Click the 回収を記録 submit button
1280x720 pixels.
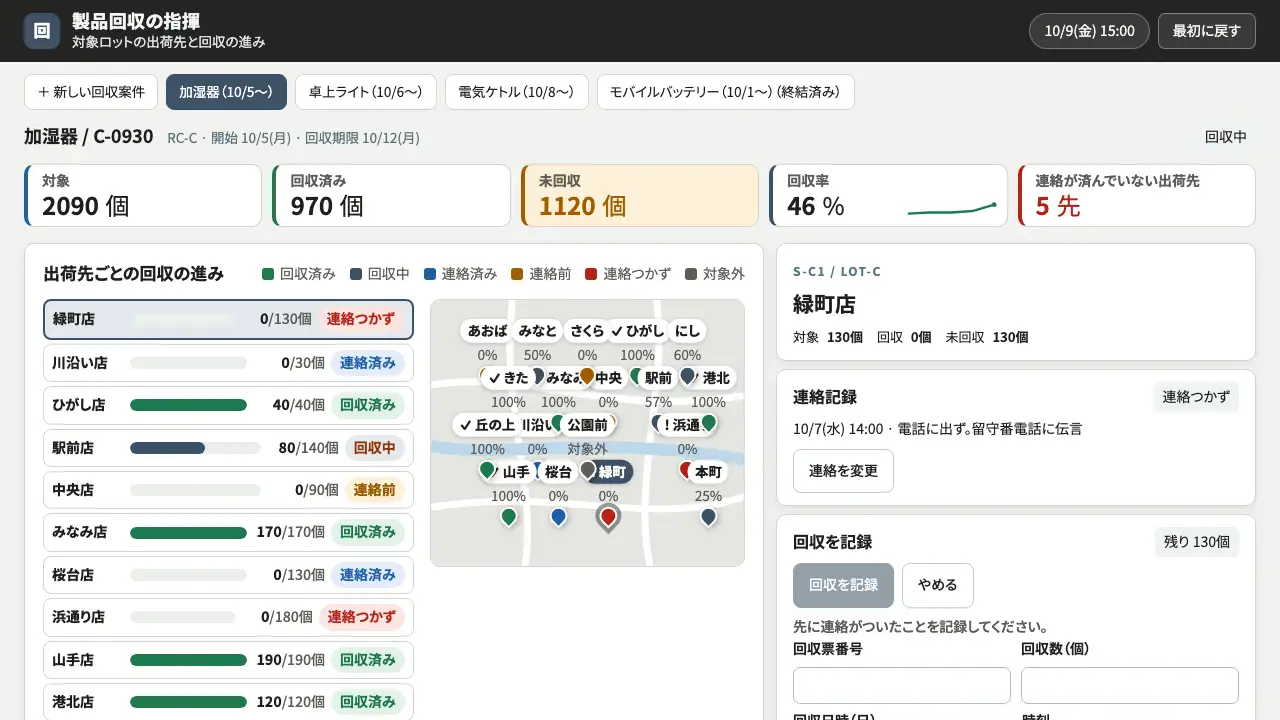point(843,585)
